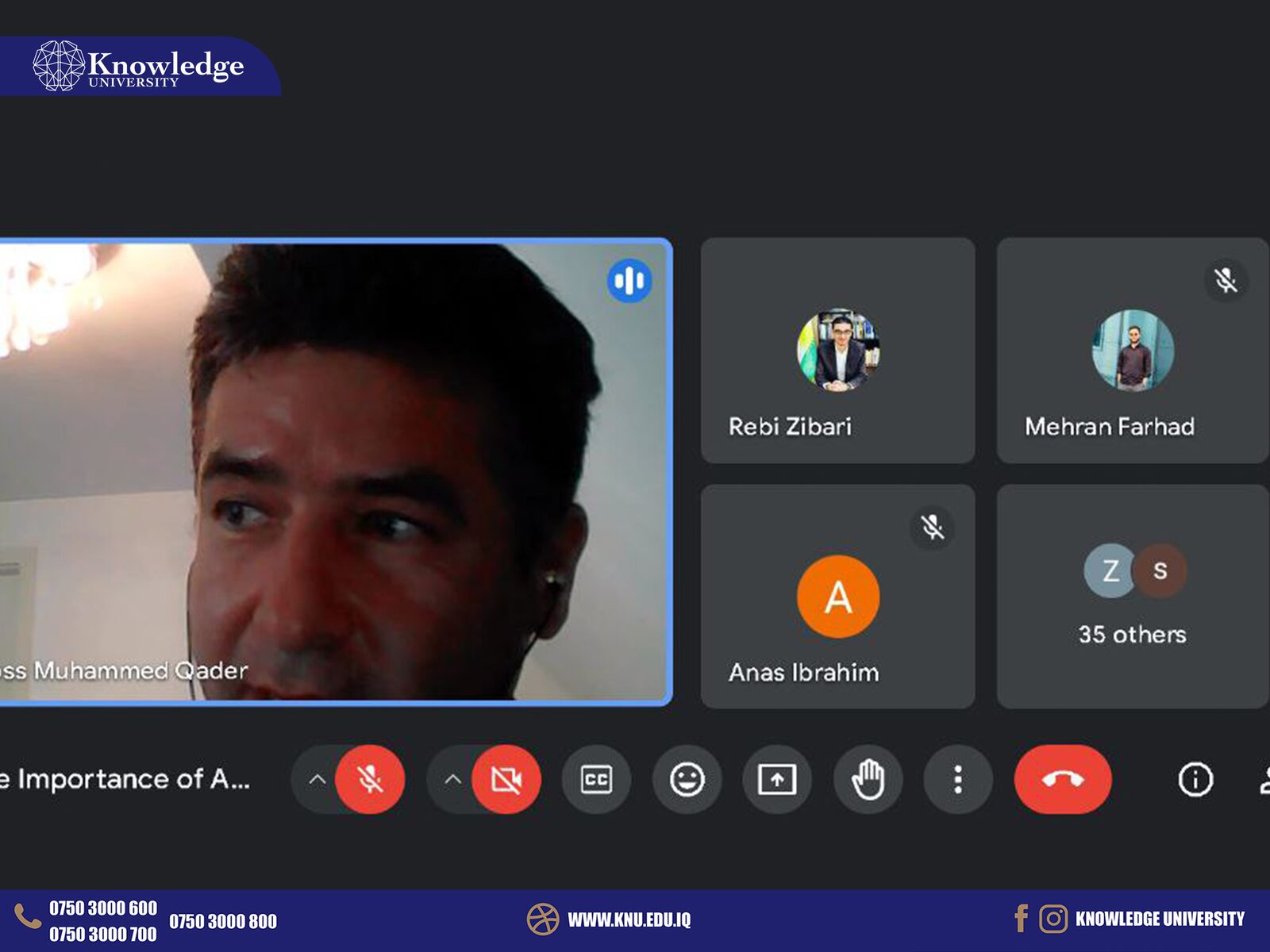This screenshot has height=952, width=1270.
Task: Click phone number 0750 3000 800
Action: click(x=223, y=922)
